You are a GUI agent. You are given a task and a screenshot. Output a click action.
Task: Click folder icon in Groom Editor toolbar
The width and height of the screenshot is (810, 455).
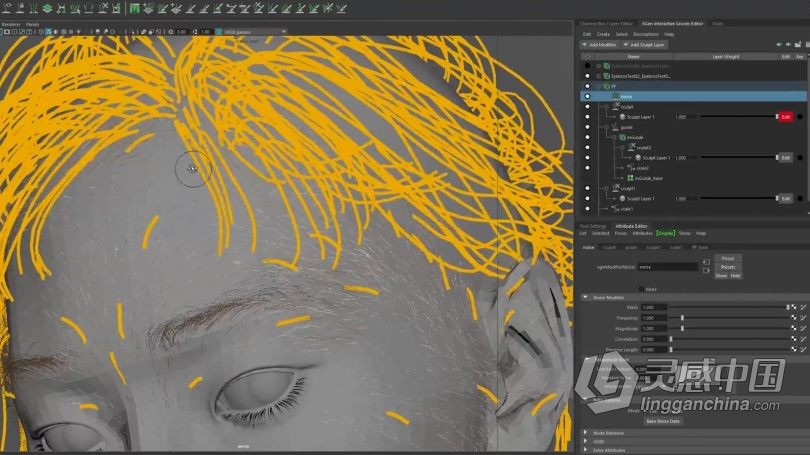coord(798,45)
